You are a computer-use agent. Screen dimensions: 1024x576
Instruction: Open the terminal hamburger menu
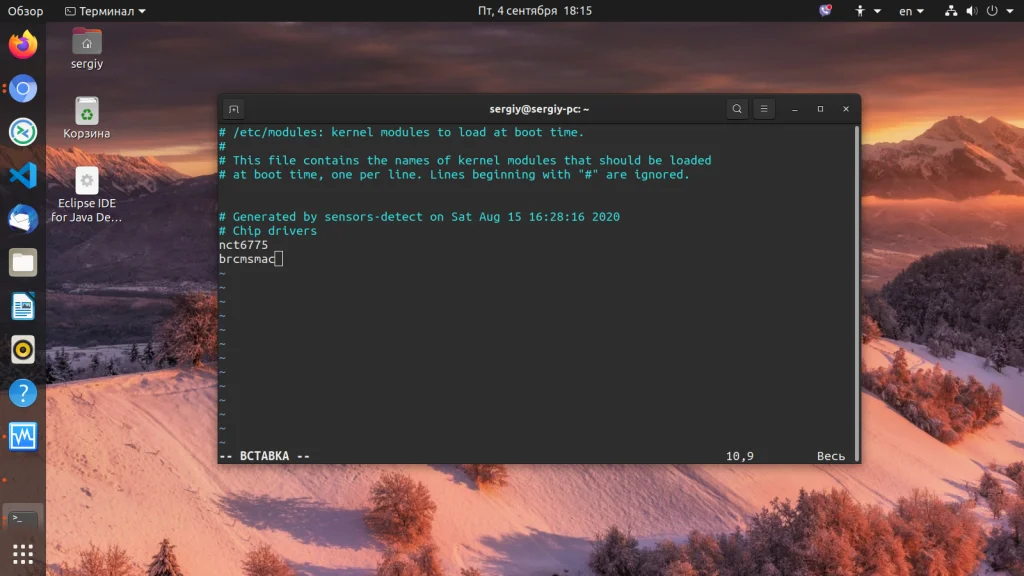(764, 109)
